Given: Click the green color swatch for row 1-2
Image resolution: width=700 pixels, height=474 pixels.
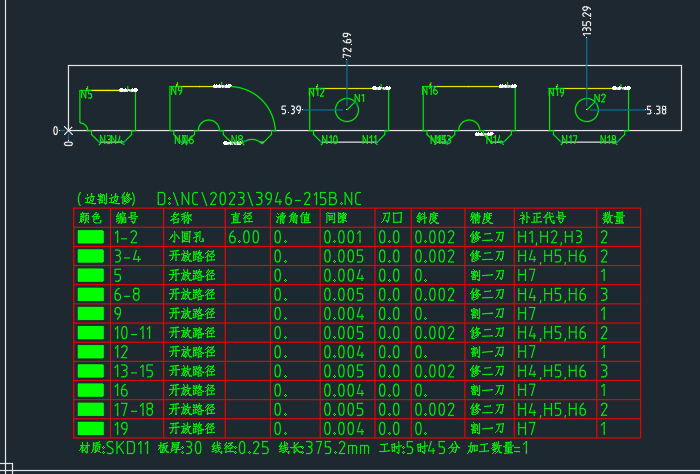Looking at the screenshot, I should (x=91, y=237).
